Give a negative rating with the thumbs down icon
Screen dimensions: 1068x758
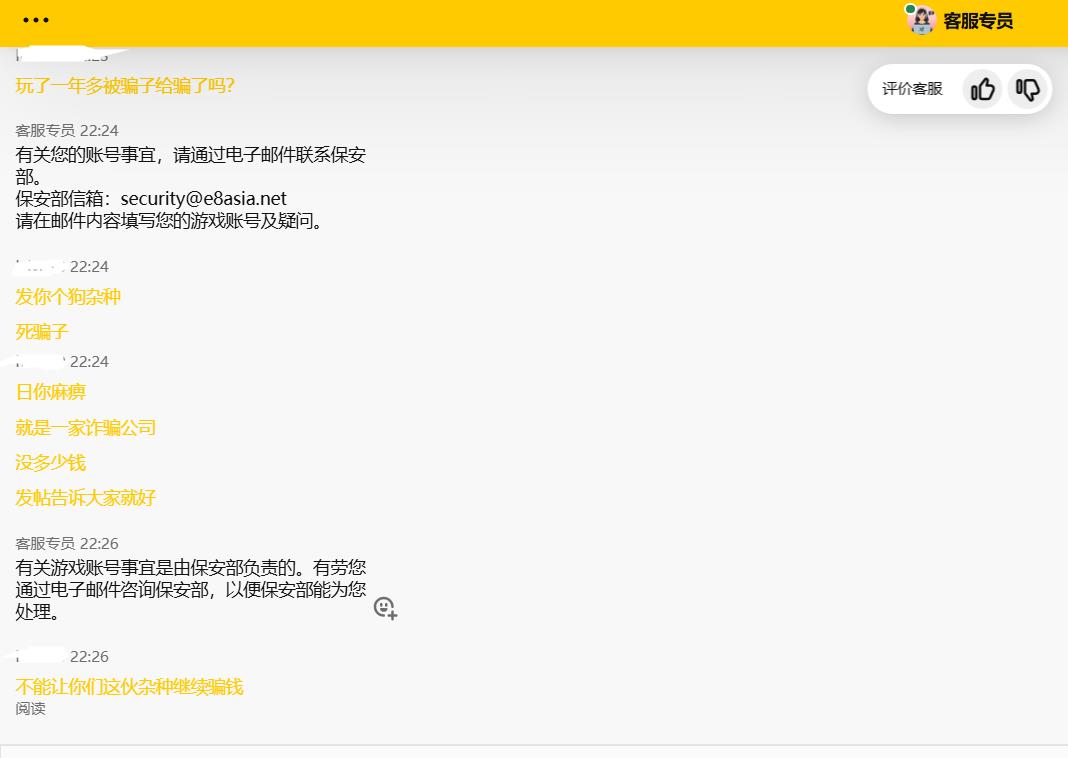[x=1028, y=89]
